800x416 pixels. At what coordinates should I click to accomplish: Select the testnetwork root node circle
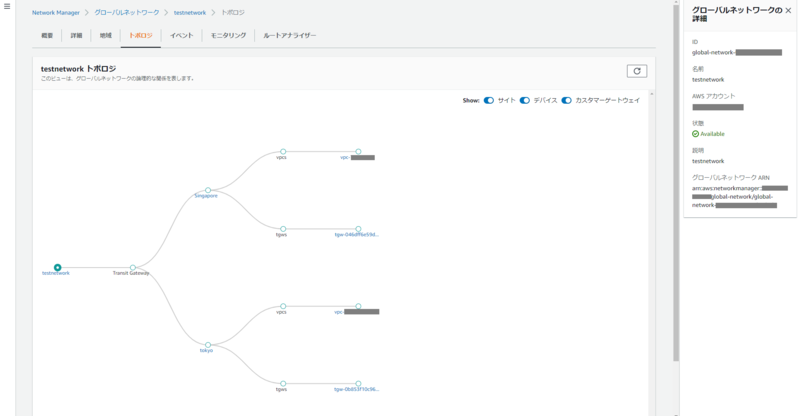58,267
